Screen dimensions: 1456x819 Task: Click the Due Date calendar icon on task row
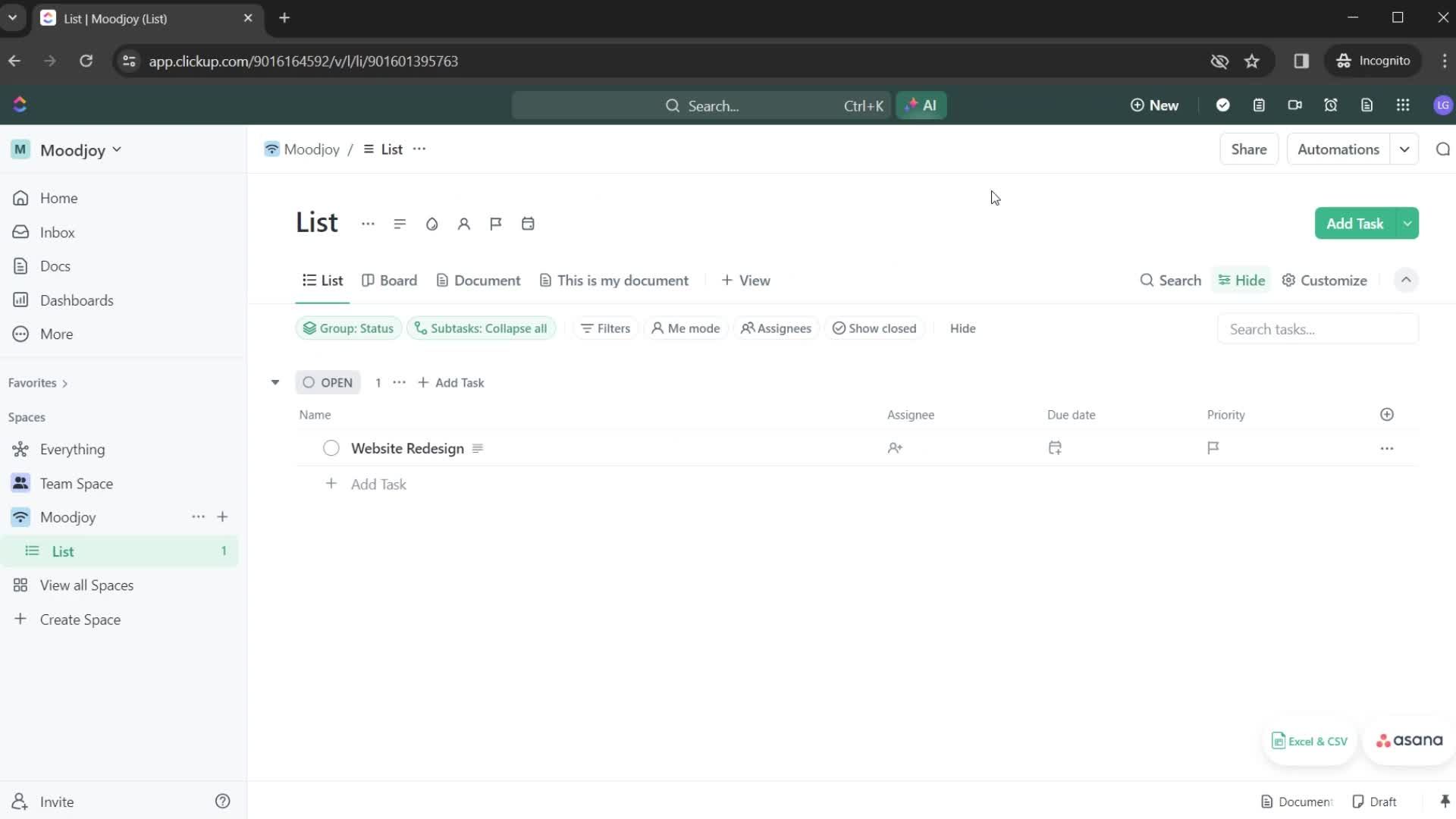click(1055, 447)
